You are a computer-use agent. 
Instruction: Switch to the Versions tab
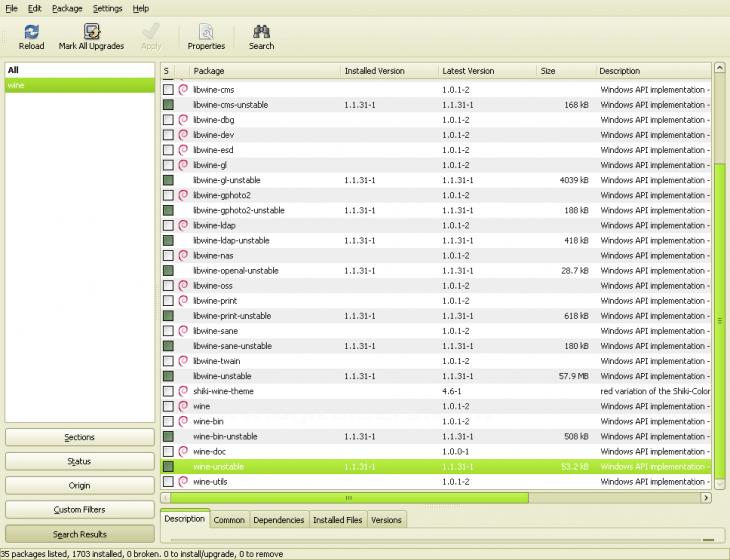[386, 520]
